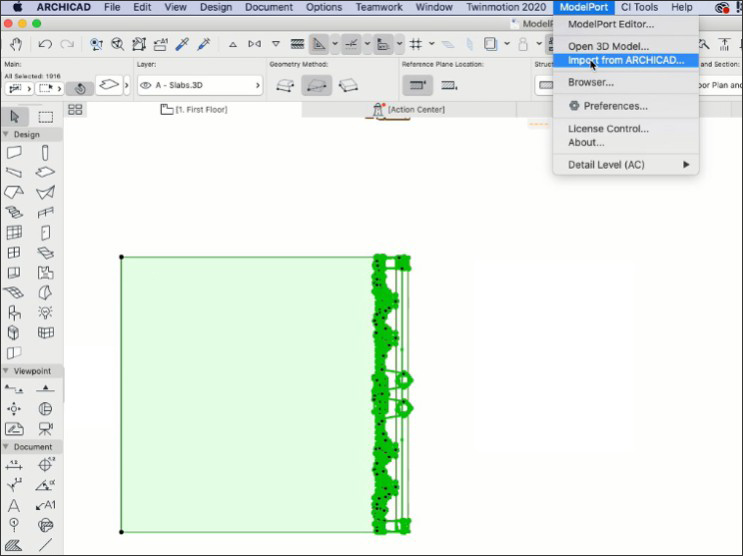Collapse the Design toolbox section
The height and width of the screenshot is (556, 743).
[x=6, y=134]
